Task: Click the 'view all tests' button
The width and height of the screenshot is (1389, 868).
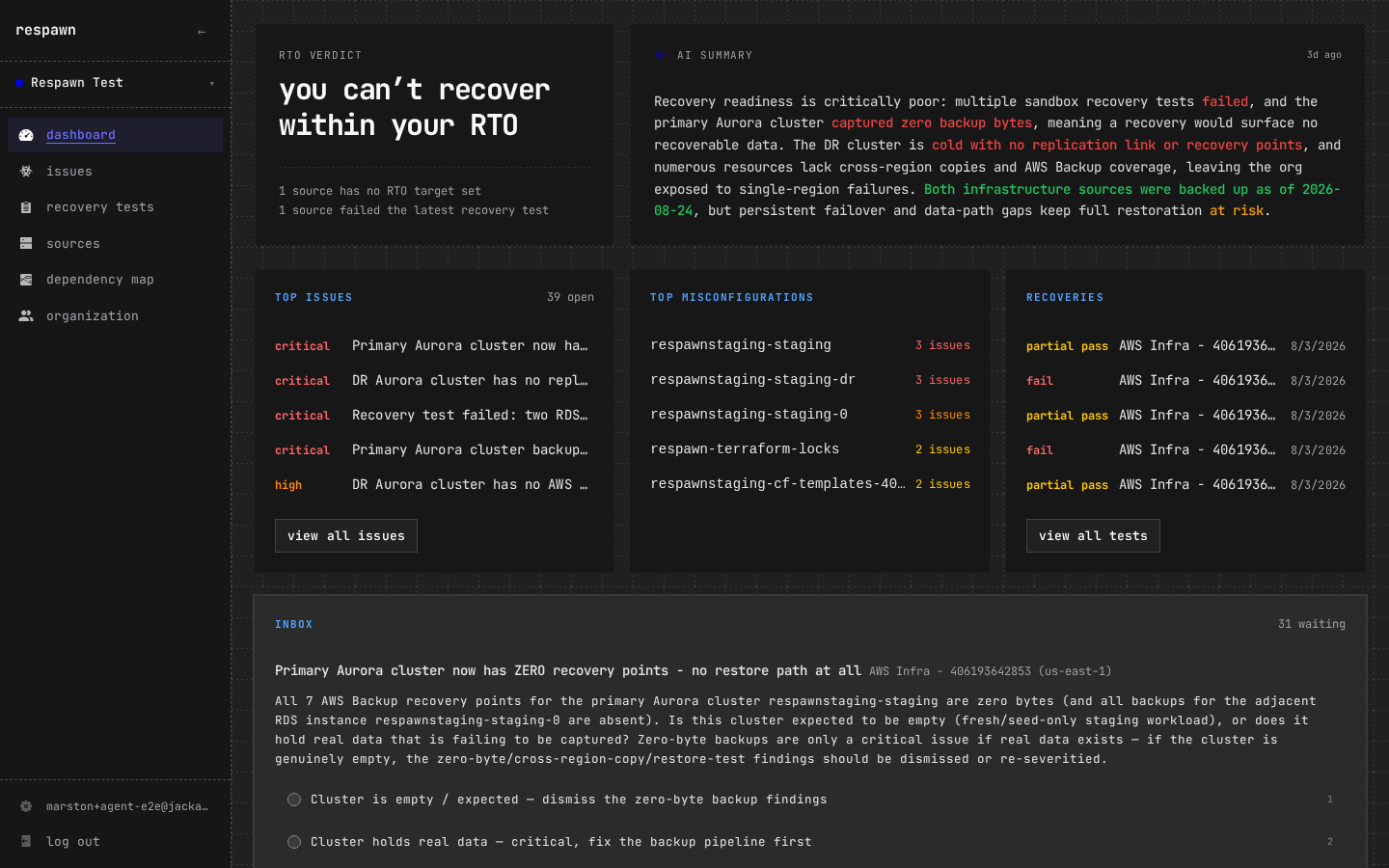Action: (1093, 536)
